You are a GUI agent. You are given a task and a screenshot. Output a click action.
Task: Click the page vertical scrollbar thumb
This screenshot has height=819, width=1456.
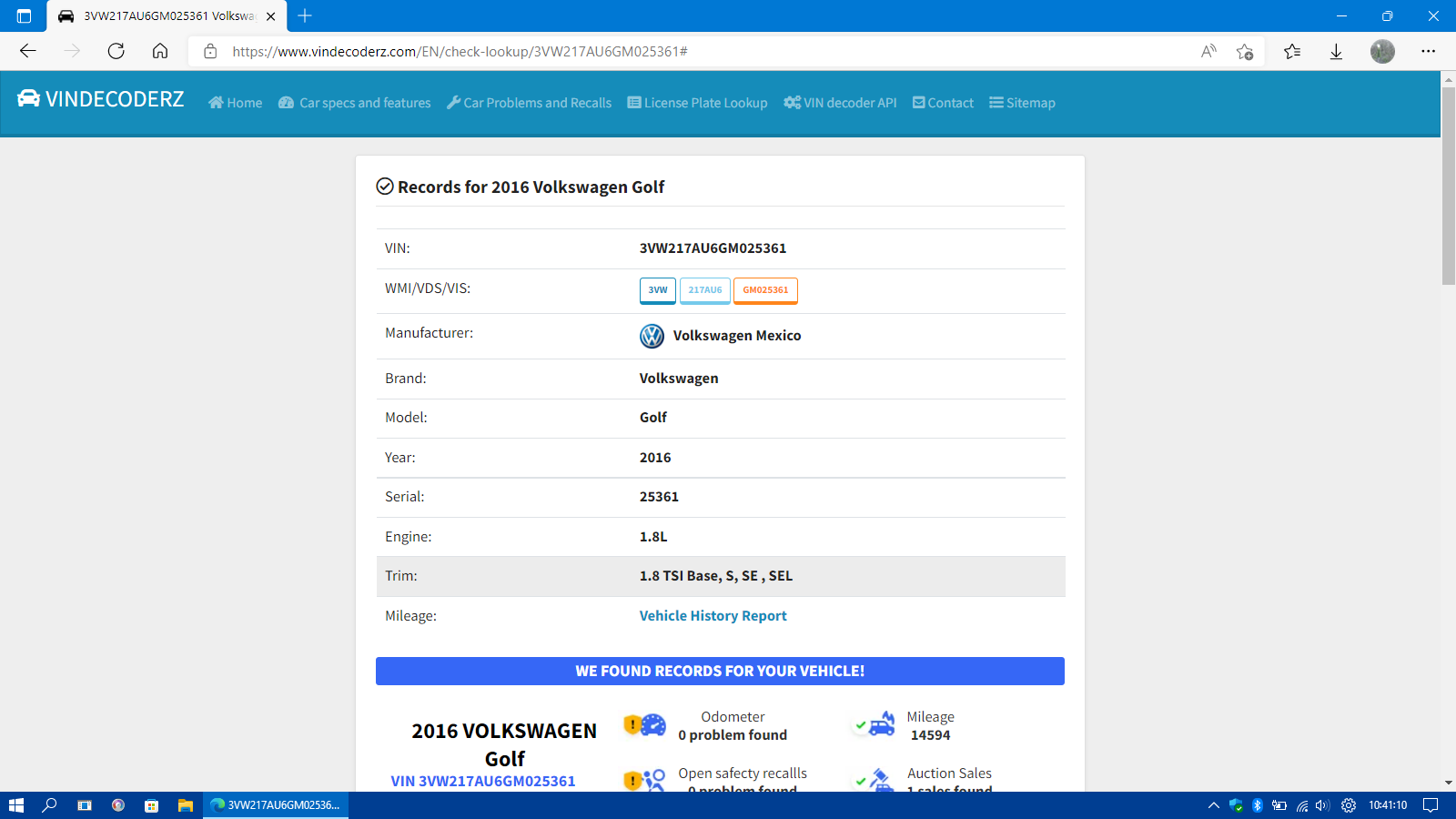1449,186
